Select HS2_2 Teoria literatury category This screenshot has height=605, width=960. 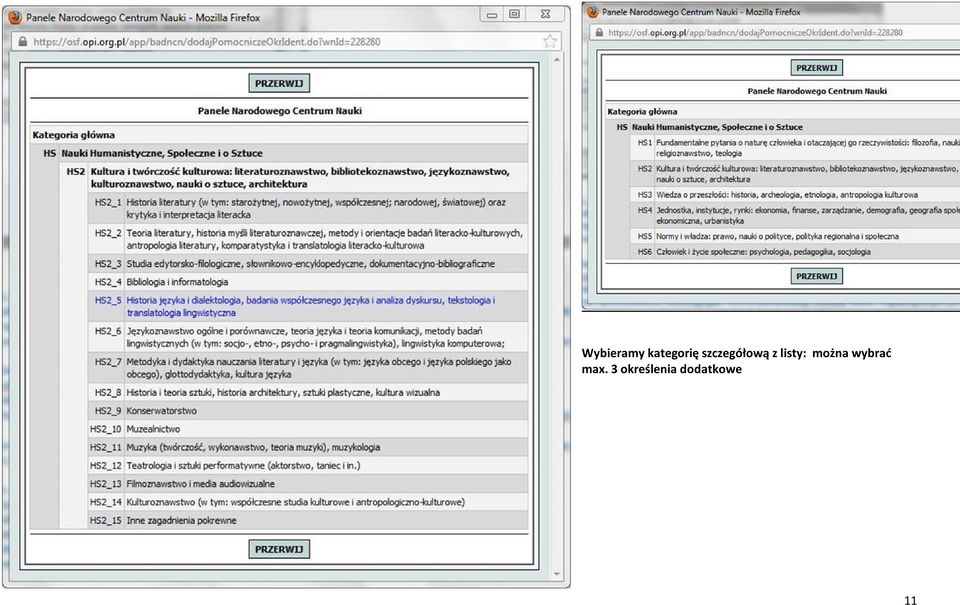308,239
